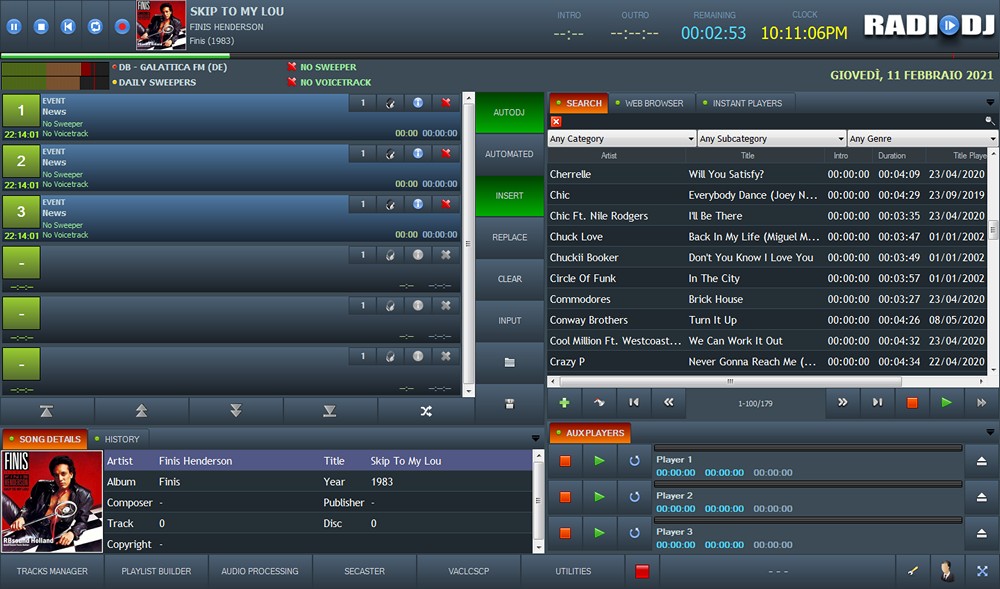Go to first search results page
Screen dimensions: 1000x589
[x=633, y=403]
